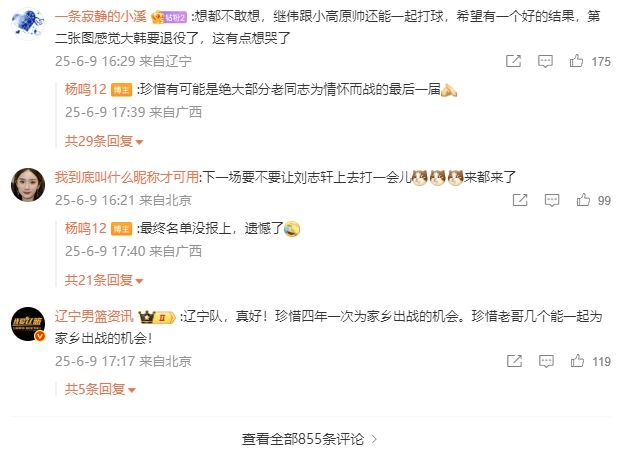The height and width of the screenshot is (450, 624).
Task: Like the comment with 99 likes
Action: pyautogui.click(x=583, y=200)
